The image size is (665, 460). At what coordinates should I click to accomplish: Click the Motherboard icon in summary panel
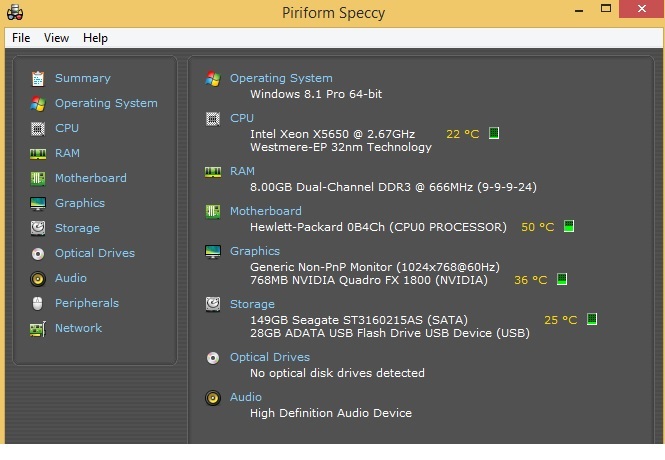point(213,211)
